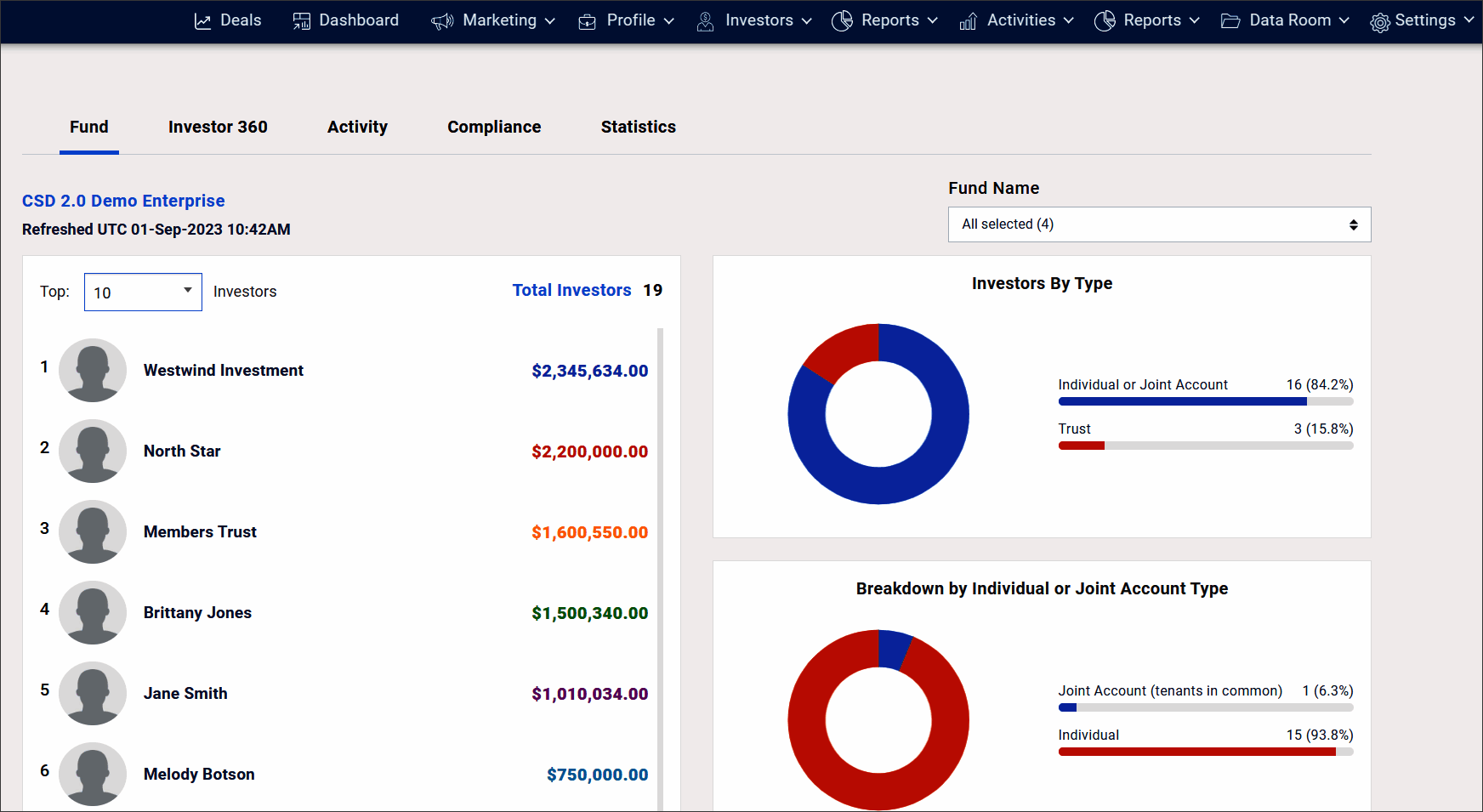
Task: Click the investor list vertical scrollbar
Action: click(x=661, y=568)
